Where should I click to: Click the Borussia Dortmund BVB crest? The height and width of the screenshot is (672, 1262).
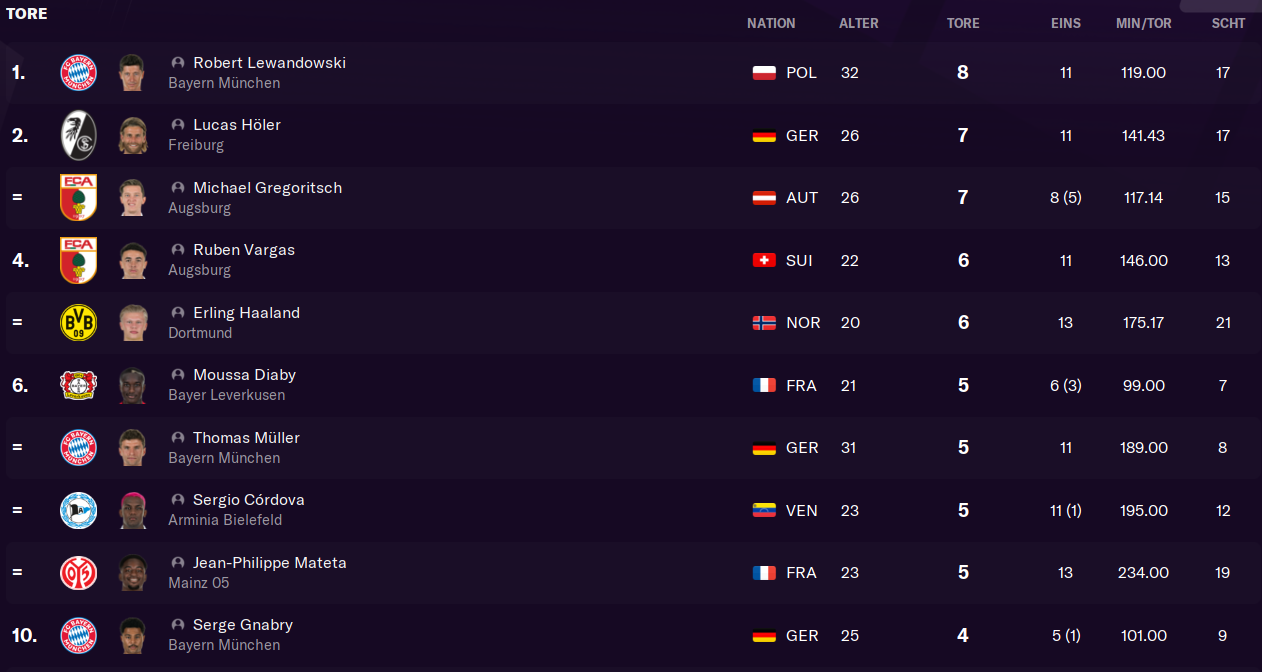78,323
